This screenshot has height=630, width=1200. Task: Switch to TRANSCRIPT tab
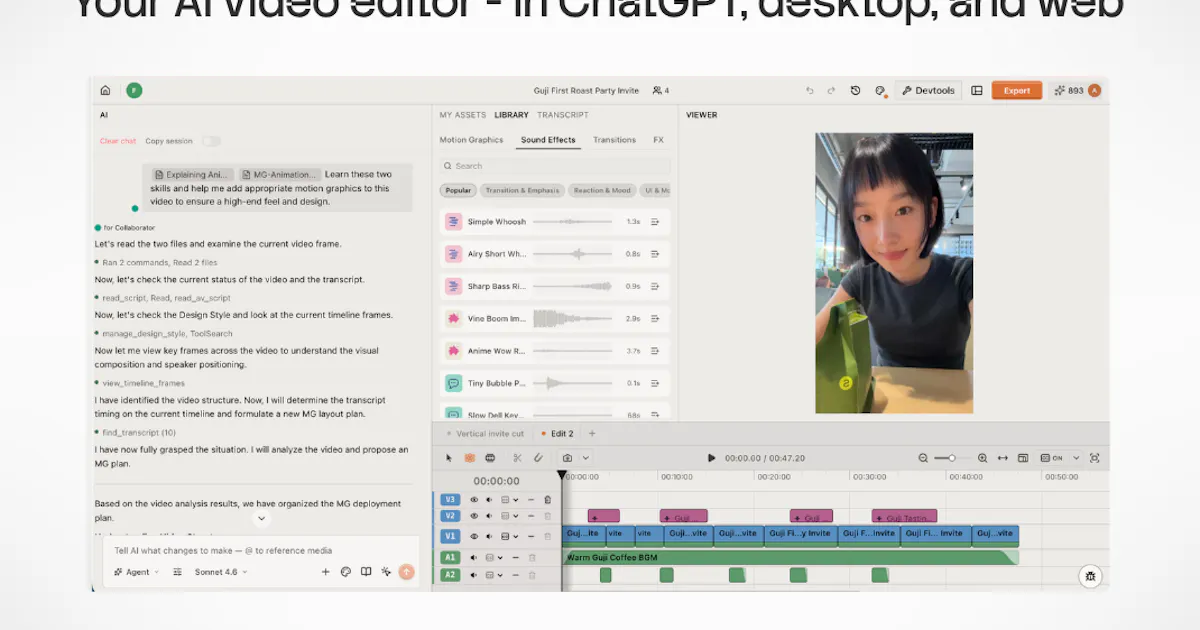[x=563, y=115]
